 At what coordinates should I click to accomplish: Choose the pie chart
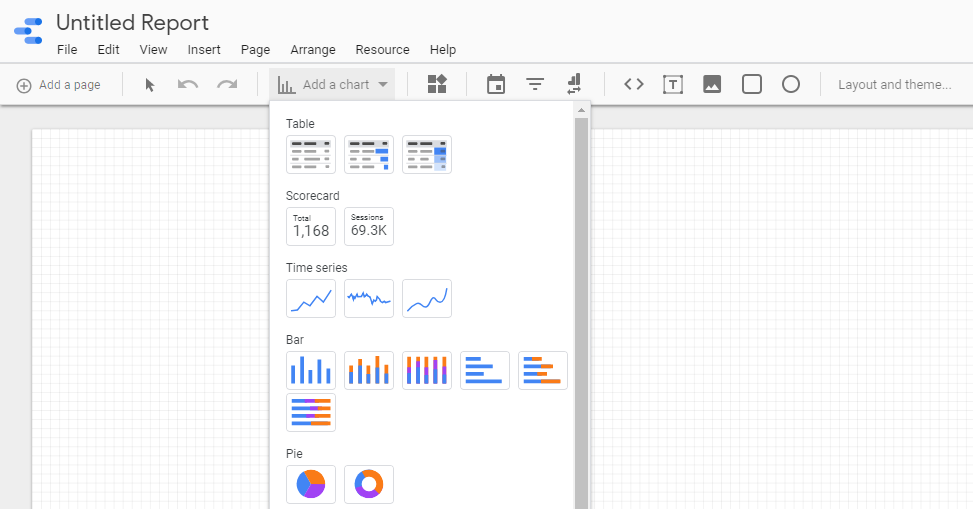pos(311,484)
